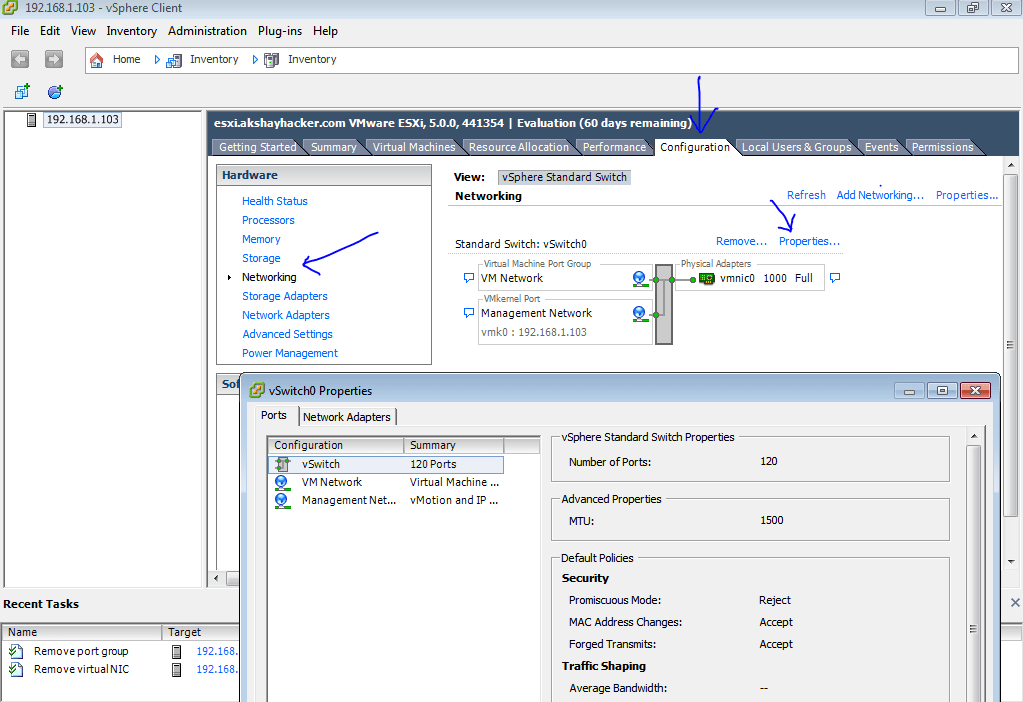Click the Back navigation arrow
This screenshot has height=702, width=1023.
tap(19, 59)
